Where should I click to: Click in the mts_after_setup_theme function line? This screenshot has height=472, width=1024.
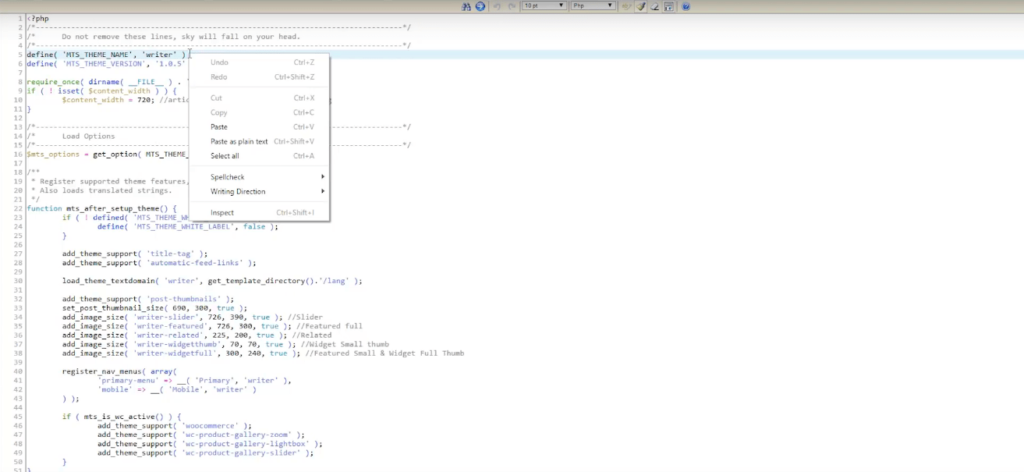tap(102, 208)
